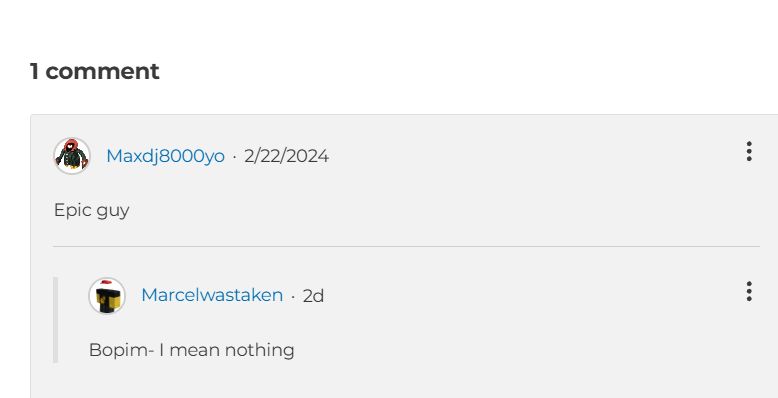Viewport: 778px width, 398px height.
Task: Click the red-hooded character in Maxdj8000yo's avatar
Action: [72, 155]
